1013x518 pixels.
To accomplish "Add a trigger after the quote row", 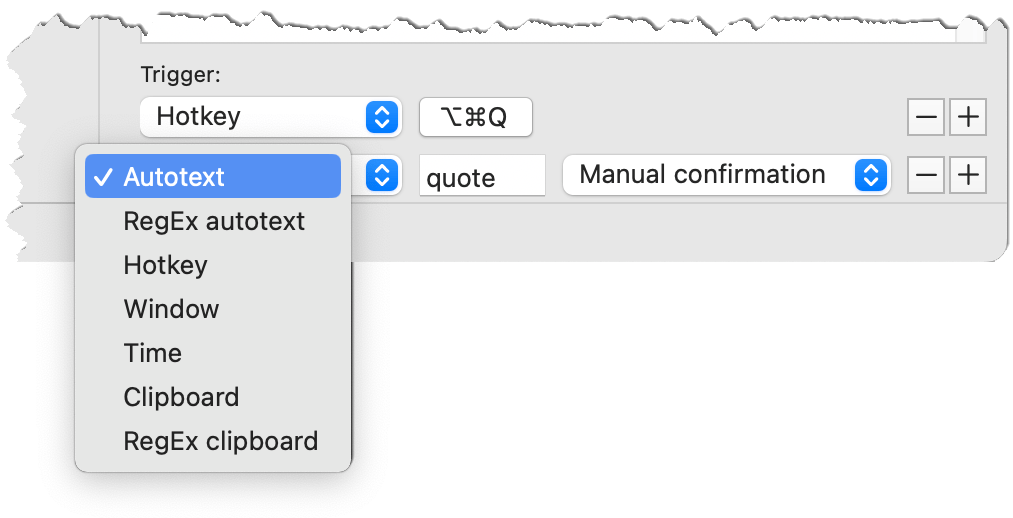I will [967, 174].
